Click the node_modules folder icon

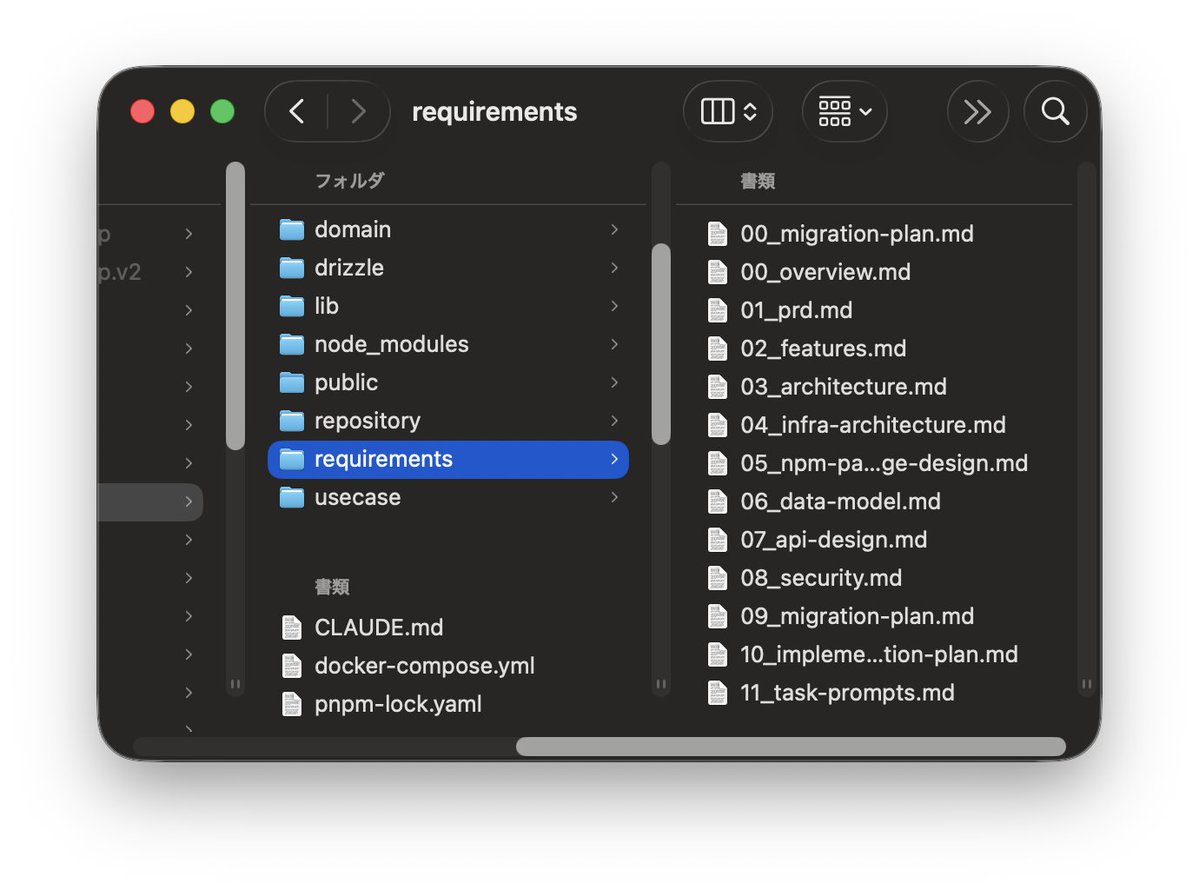[291, 344]
